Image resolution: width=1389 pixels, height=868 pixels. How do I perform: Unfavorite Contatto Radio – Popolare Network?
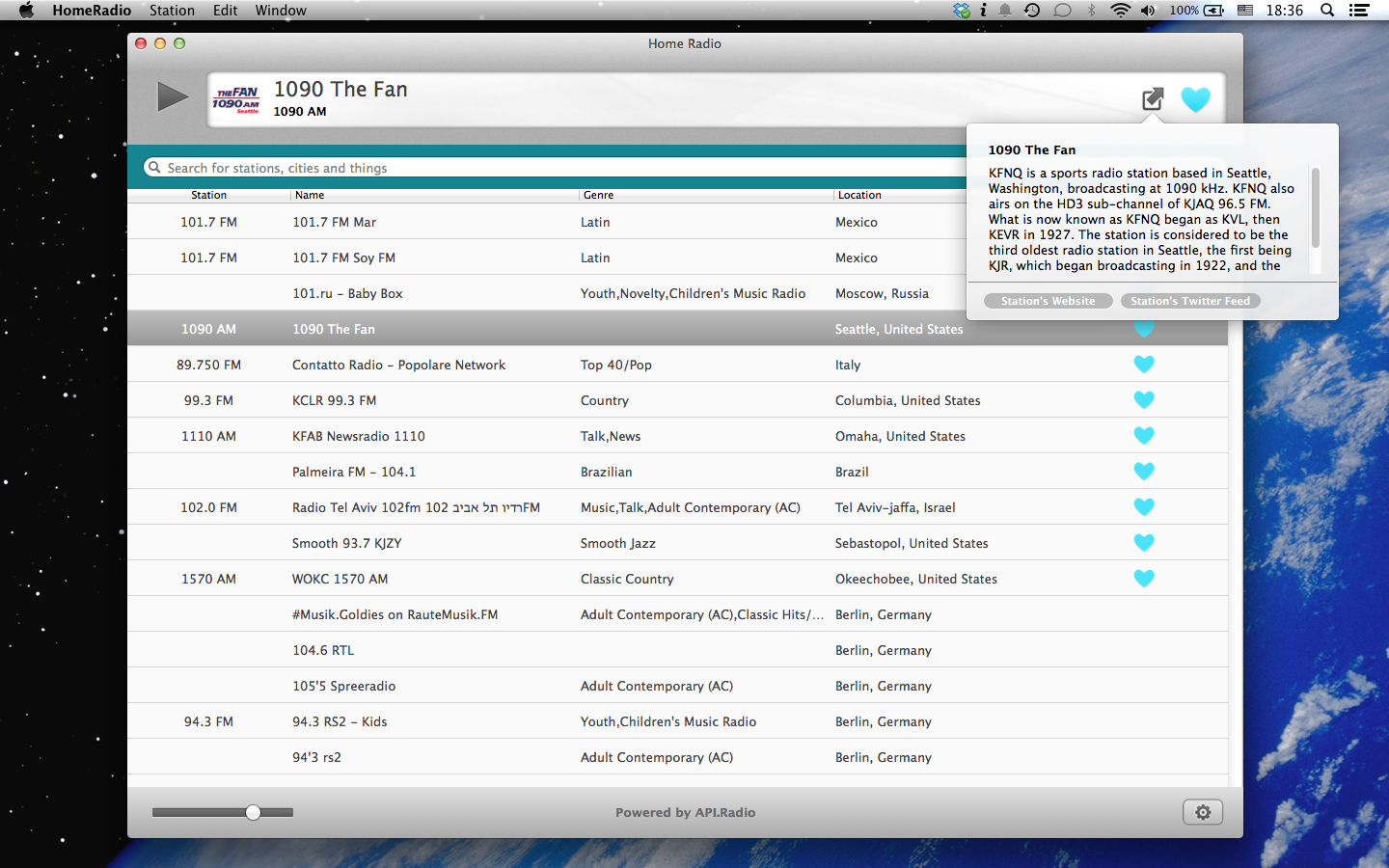(1144, 365)
